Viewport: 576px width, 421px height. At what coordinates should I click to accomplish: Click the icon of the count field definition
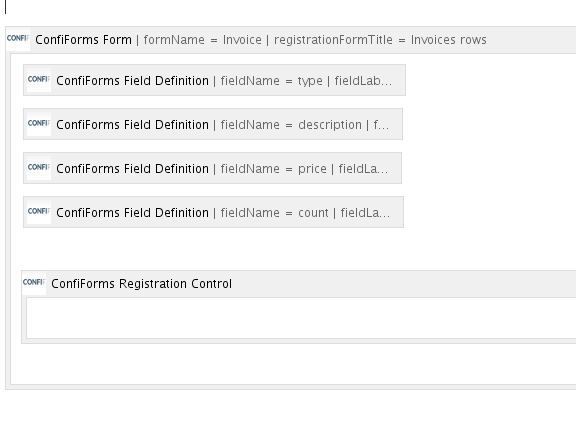pos(39,212)
